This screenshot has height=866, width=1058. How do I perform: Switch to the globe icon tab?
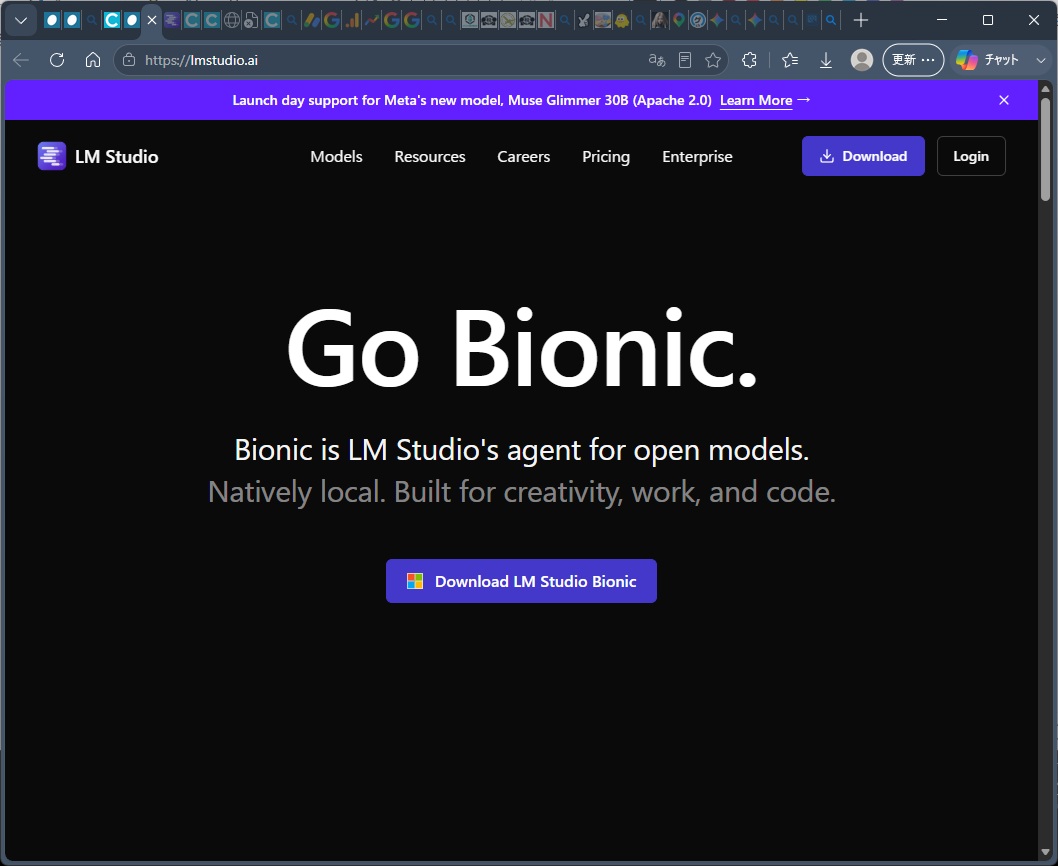(x=231, y=20)
